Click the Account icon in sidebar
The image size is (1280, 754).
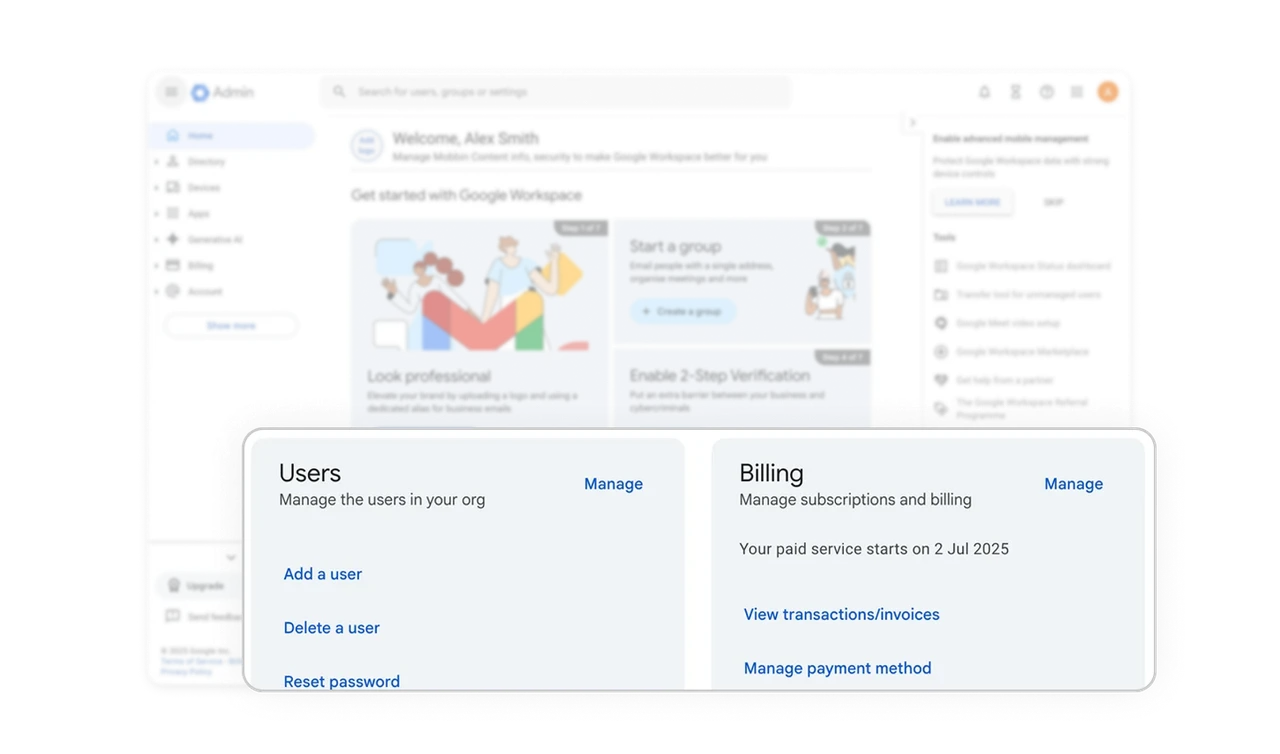[173, 291]
